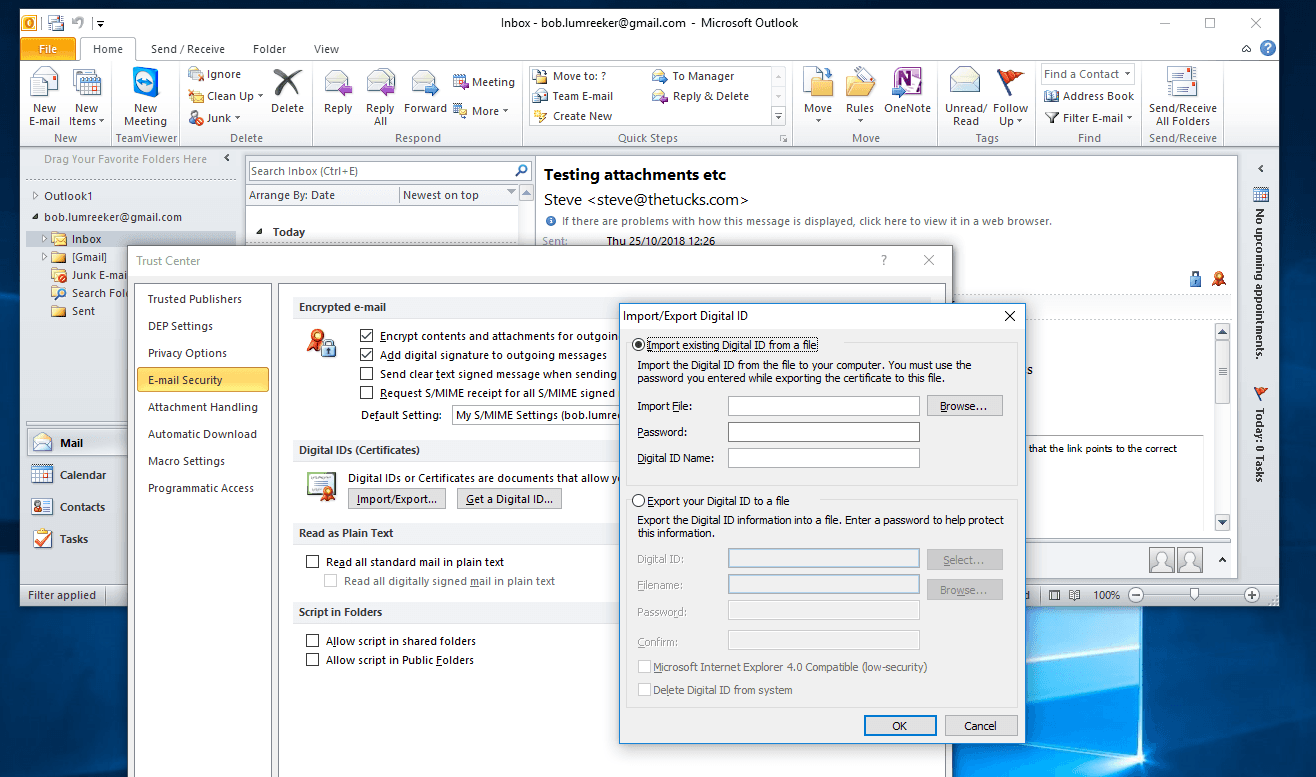Click the Create New quick step

pos(572,116)
